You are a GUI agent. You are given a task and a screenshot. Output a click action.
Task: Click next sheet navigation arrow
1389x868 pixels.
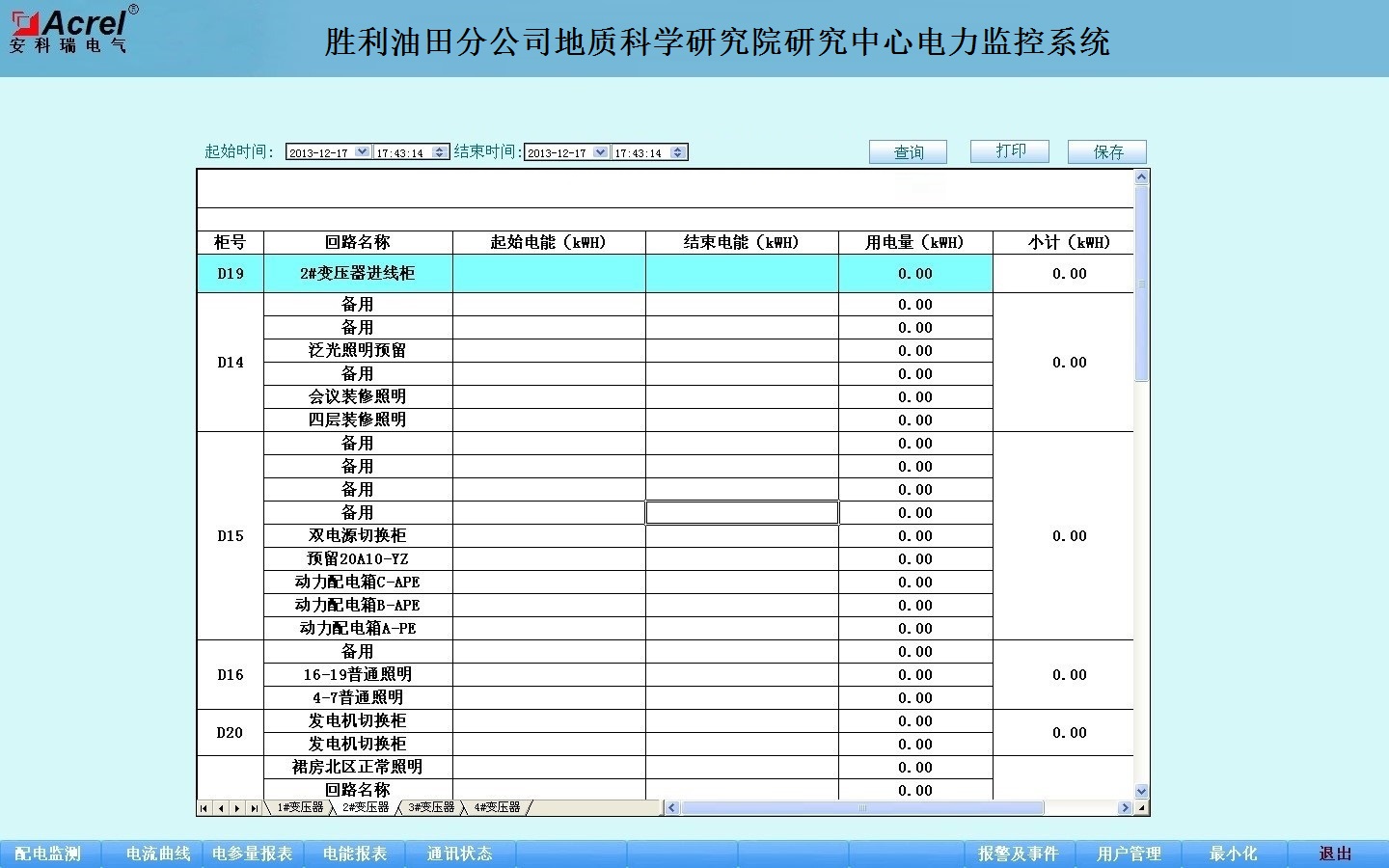point(237,808)
